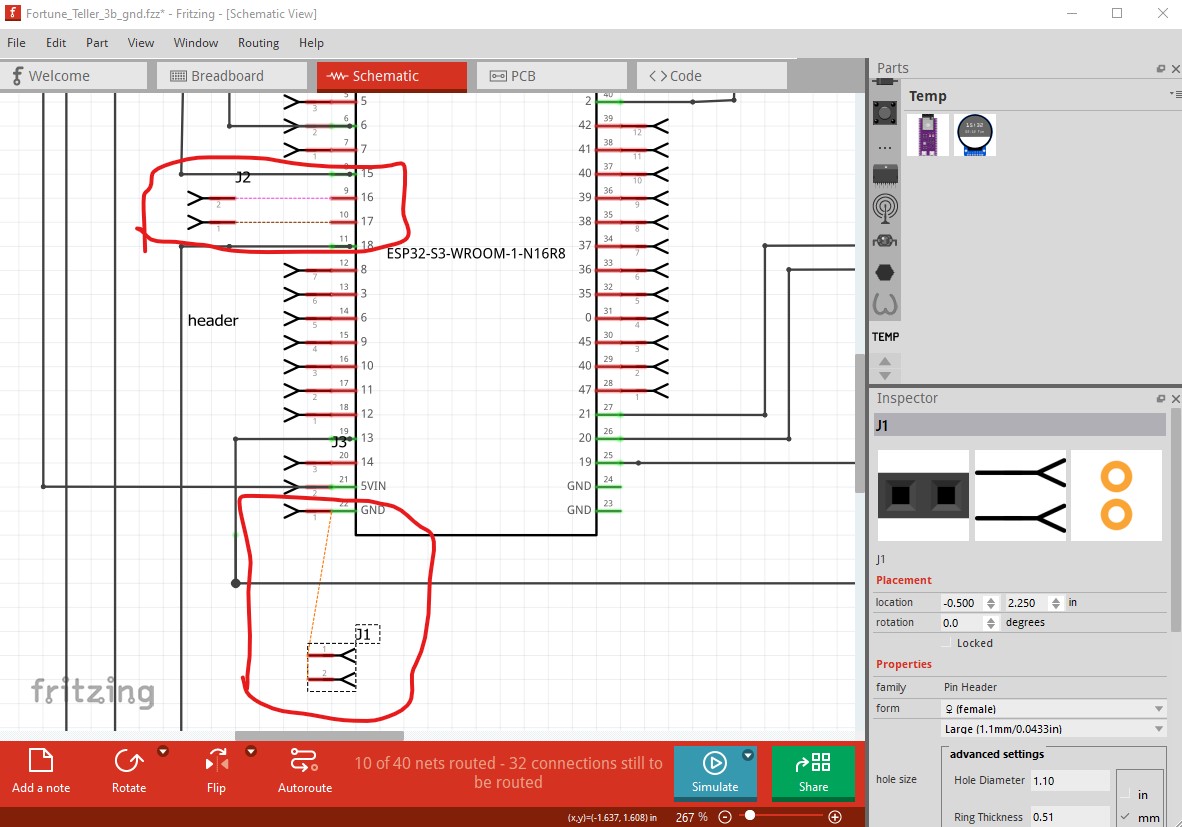Click the zoom slider handle
The width and height of the screenshot is (1182, 827).
click(x=750, y=816)
